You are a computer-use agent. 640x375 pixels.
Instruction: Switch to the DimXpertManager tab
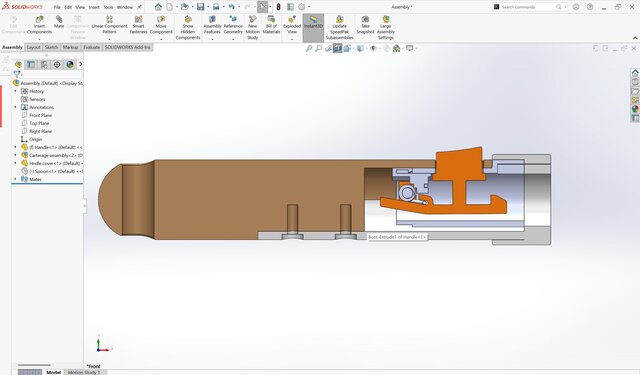57,64
